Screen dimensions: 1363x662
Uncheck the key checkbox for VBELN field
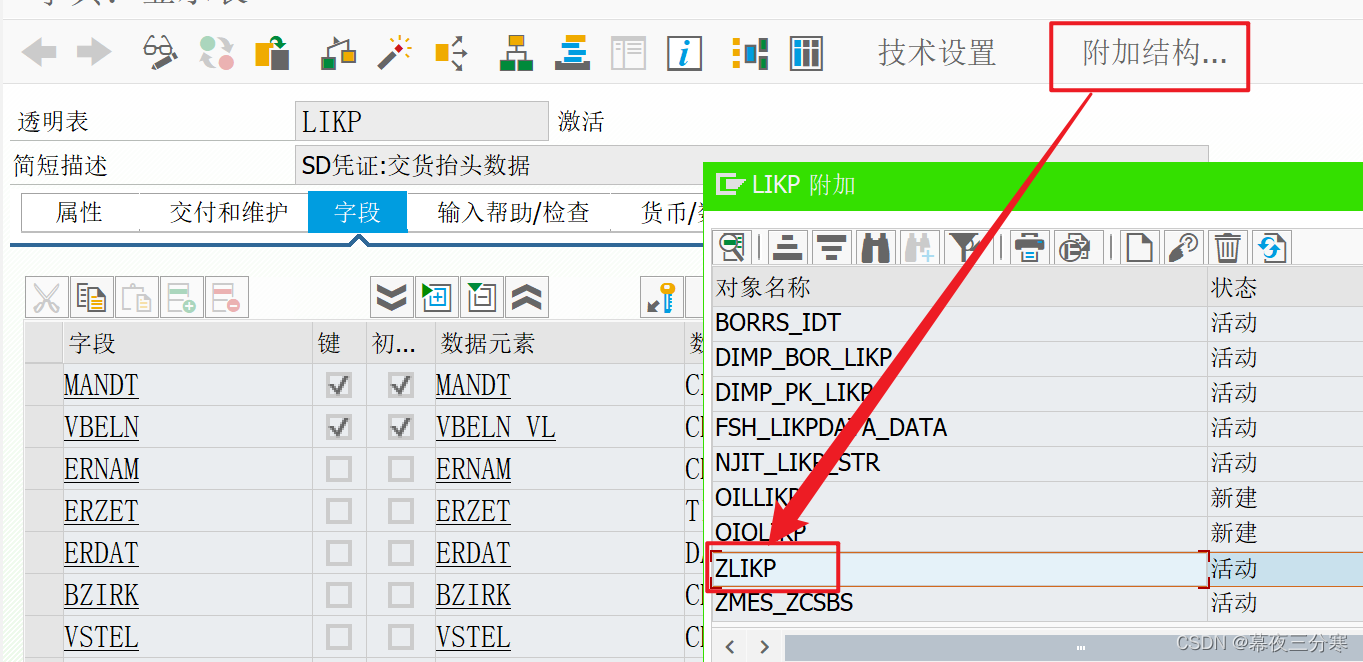click(x=337, y=427)
